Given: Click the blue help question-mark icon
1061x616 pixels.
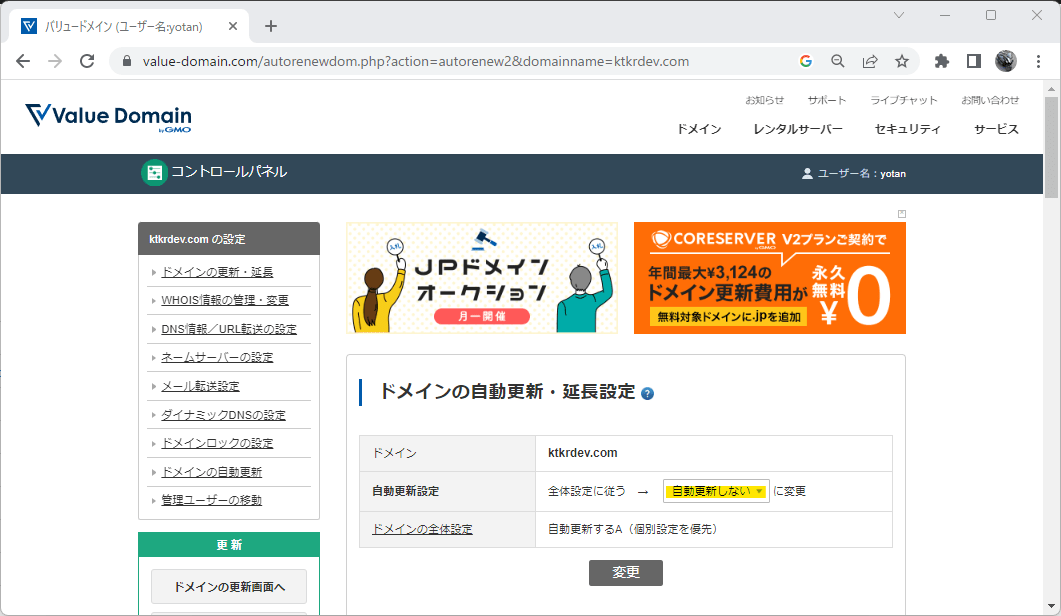Looking at the screenshot, I should (648, 394).
